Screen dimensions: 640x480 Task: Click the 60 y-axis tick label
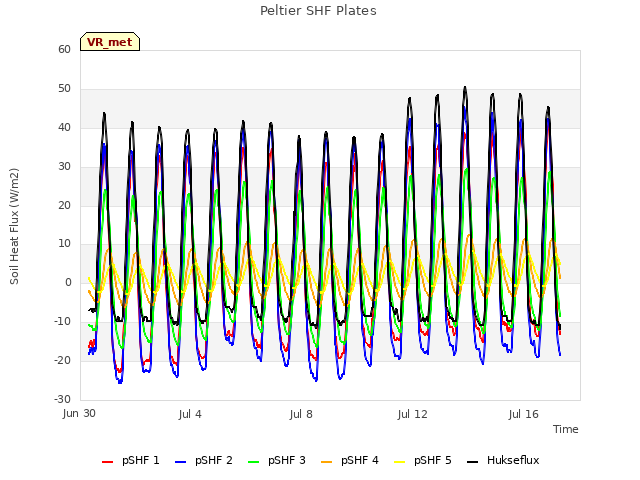[64, 49]
